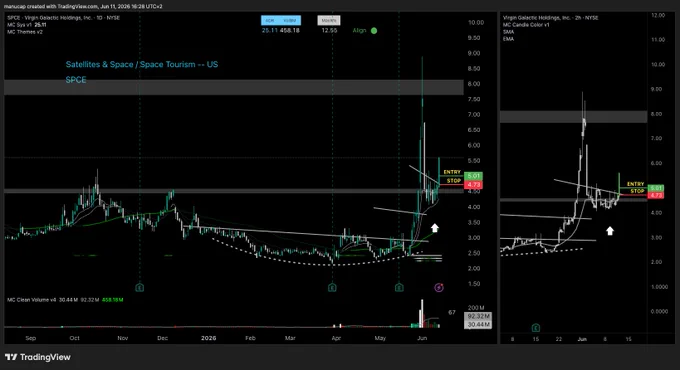Click the SPCE Virgin Galactic 1D legend title
Image resolution: width=680 pixels, height=370 pixels.
[x=64, y=18]
